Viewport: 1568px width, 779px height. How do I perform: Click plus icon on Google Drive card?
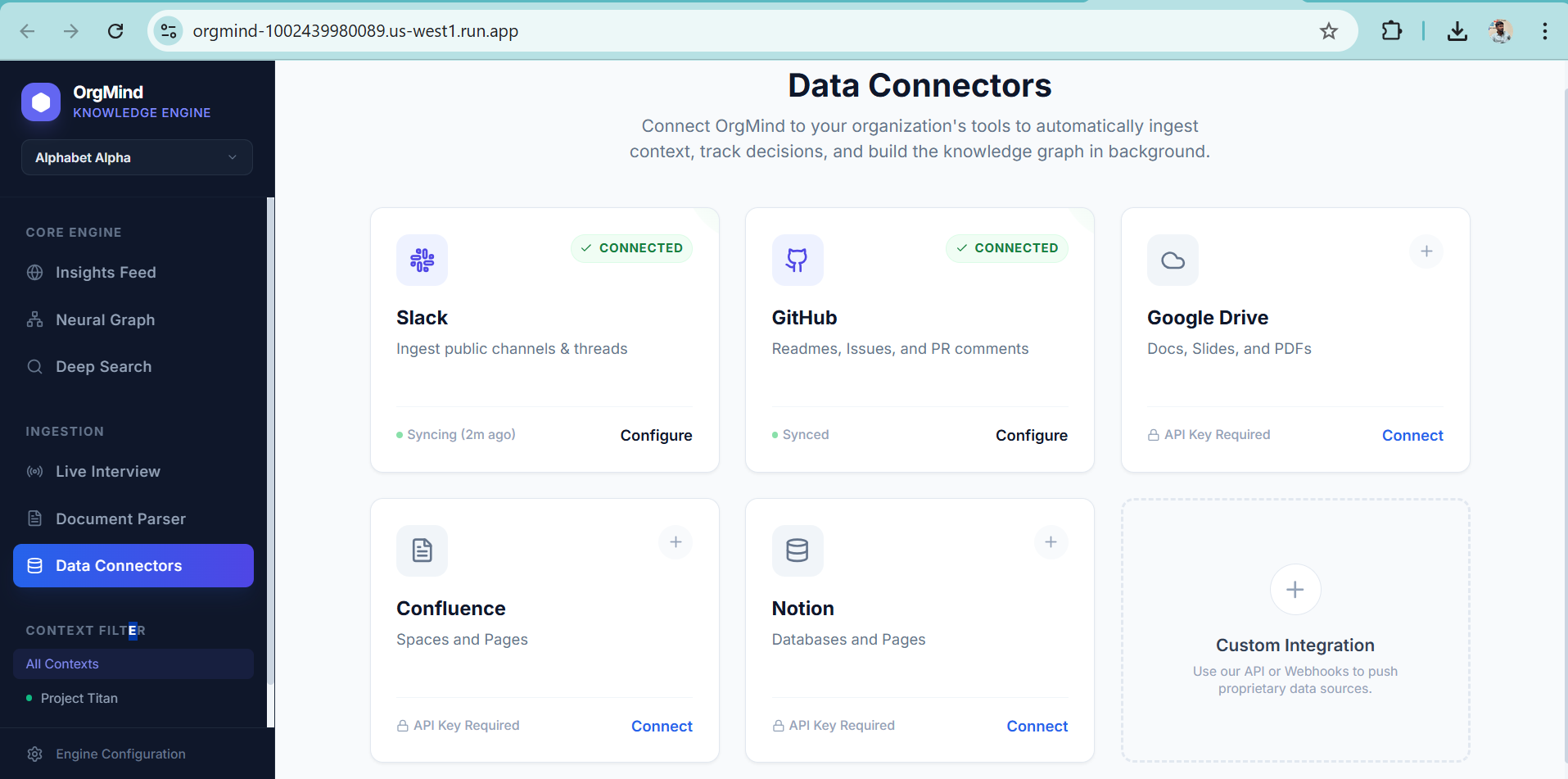1426,251
